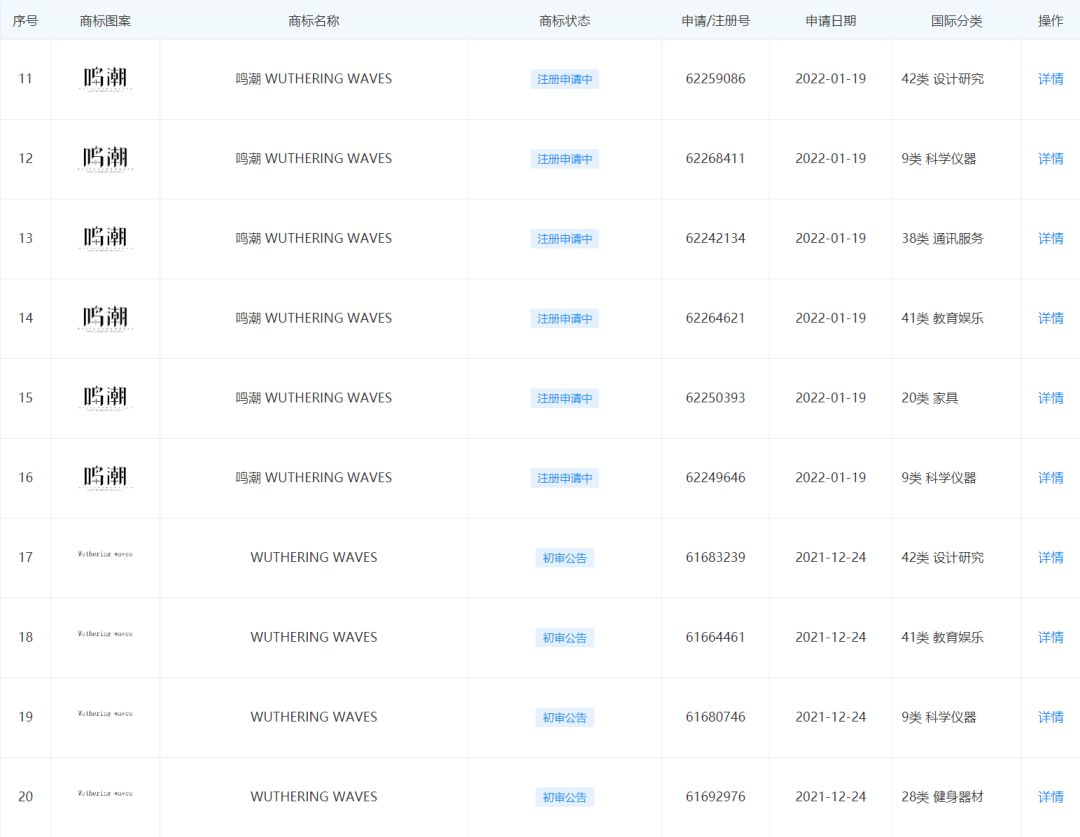Select application number 61664461
The image size is (1080, 837).
(715, 637)
